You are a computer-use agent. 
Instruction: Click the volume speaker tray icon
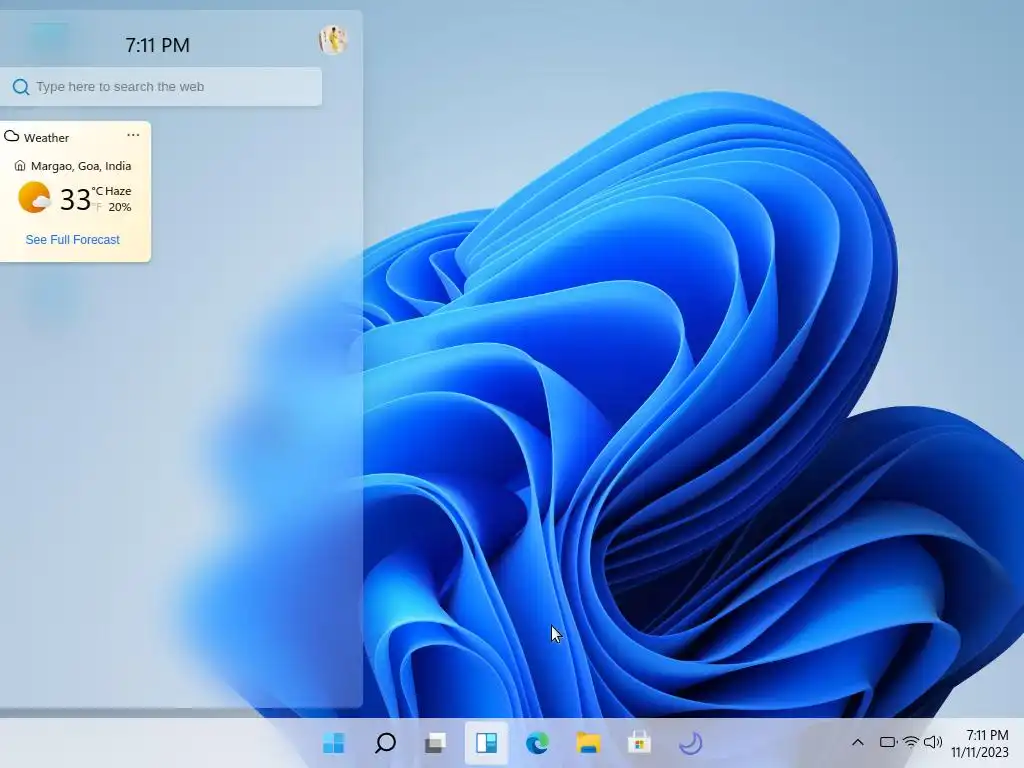(933, 742)
